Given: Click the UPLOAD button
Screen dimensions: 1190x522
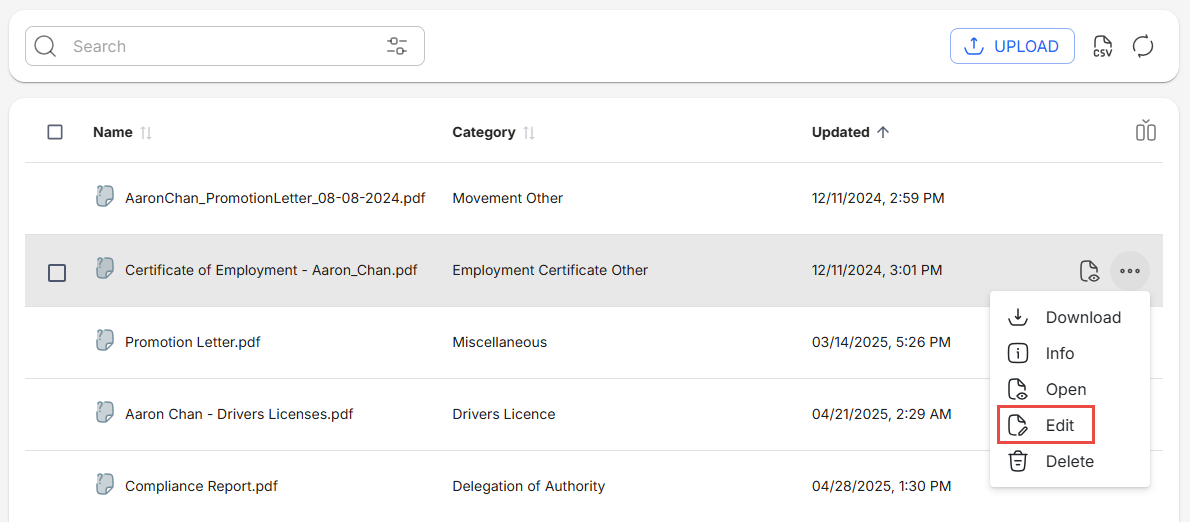Looking at the screenshot, I should pyautogui.click(x=1012, y=46).
